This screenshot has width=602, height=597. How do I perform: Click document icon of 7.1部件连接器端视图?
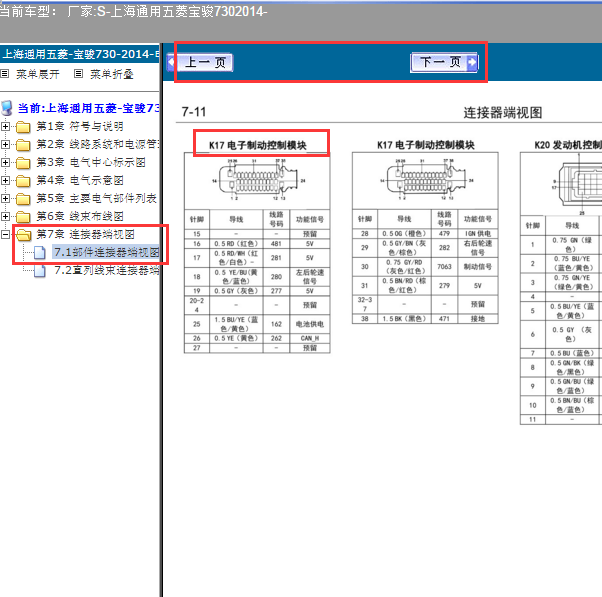tap(40, 253)
